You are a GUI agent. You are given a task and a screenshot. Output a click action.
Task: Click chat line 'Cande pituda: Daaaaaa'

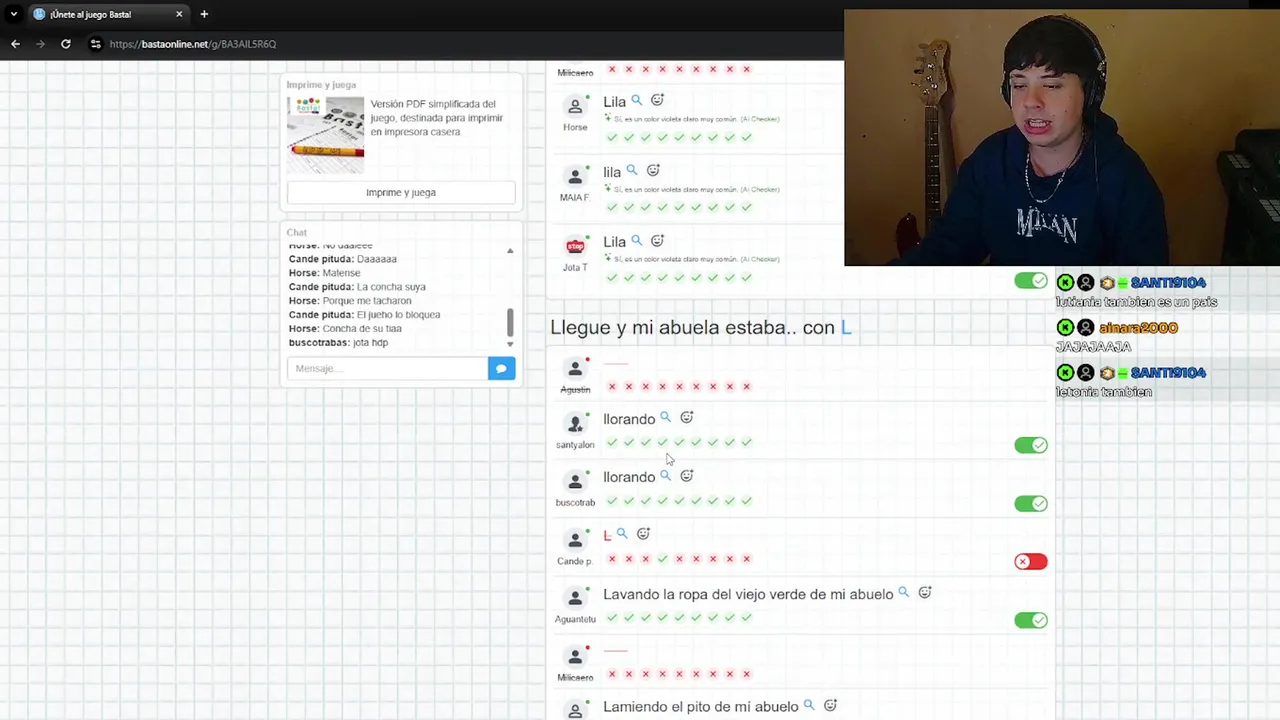coord(343,259)
